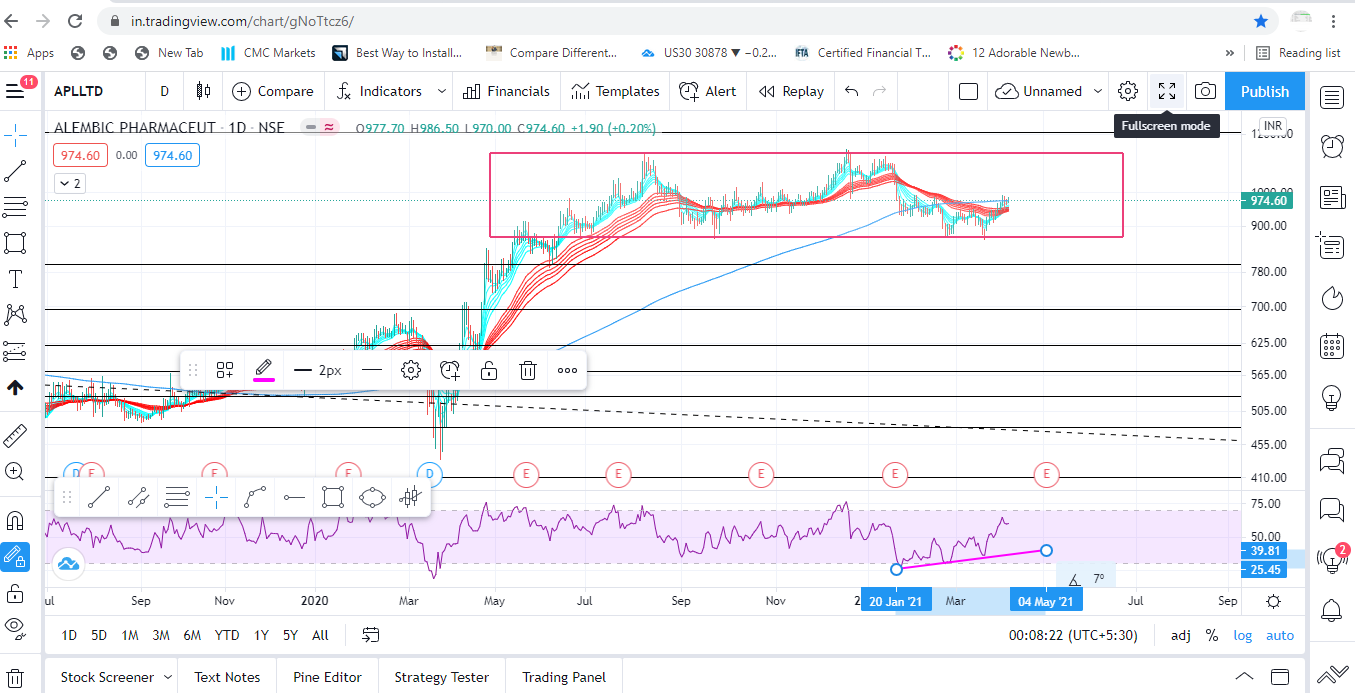Click the Compare symbol button
The image size is (1355, 693).
(x=273, y=91)
